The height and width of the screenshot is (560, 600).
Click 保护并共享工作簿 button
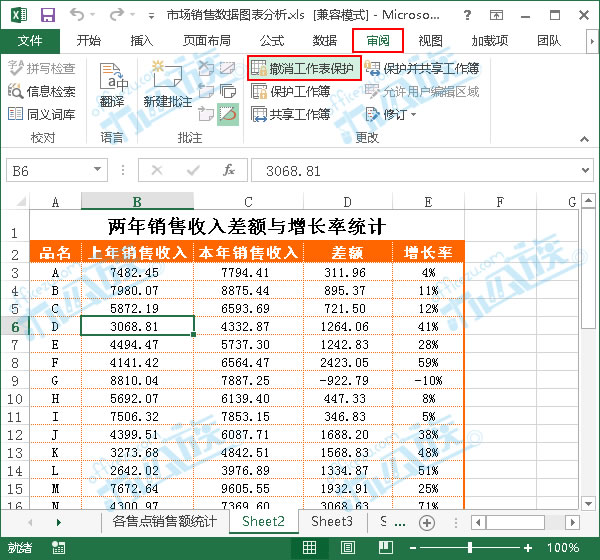click(x=422, y=68)
